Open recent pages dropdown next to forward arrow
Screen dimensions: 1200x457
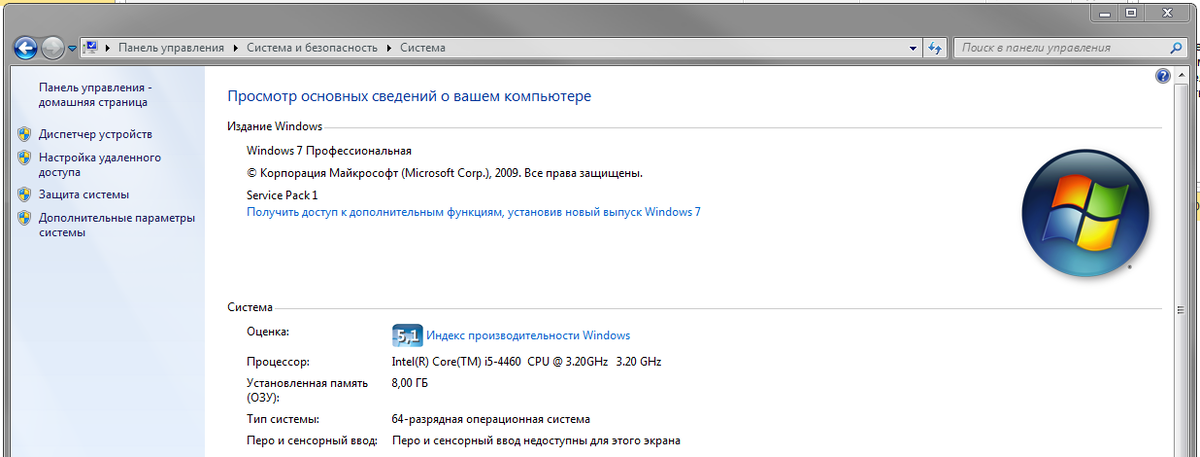pos(72,48)
